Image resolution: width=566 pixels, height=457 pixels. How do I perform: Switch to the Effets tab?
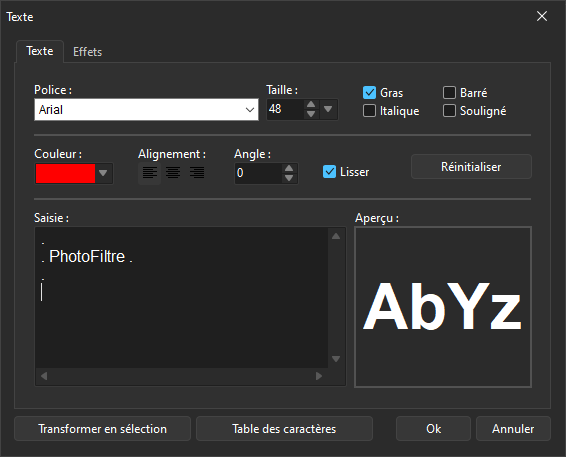point(87,52)
